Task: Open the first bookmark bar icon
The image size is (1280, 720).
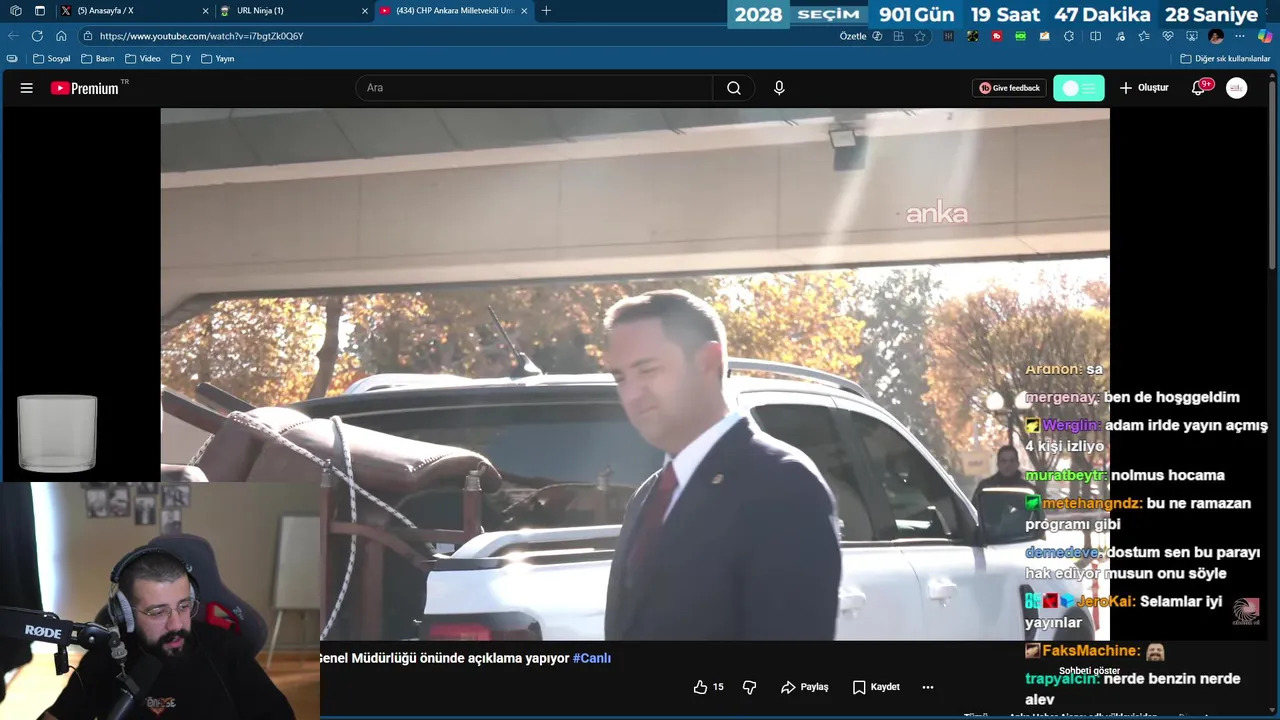Action: (12, 59)
